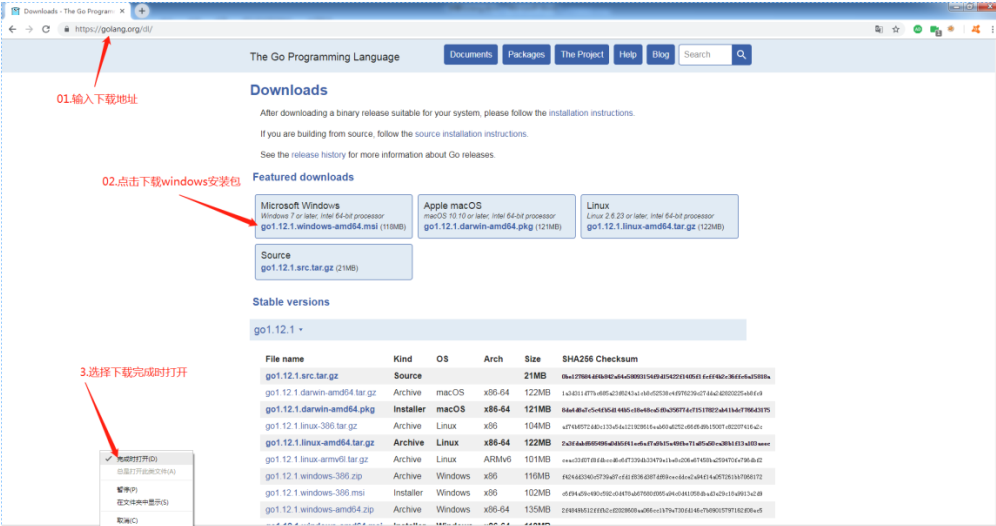Click the 21MB size cell

(535, 376)
